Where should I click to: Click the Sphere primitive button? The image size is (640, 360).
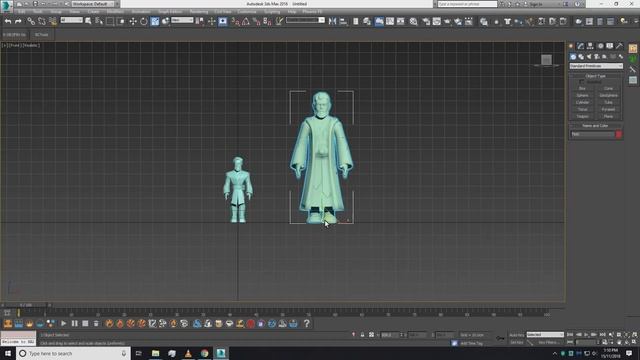(x=582, y=96)
